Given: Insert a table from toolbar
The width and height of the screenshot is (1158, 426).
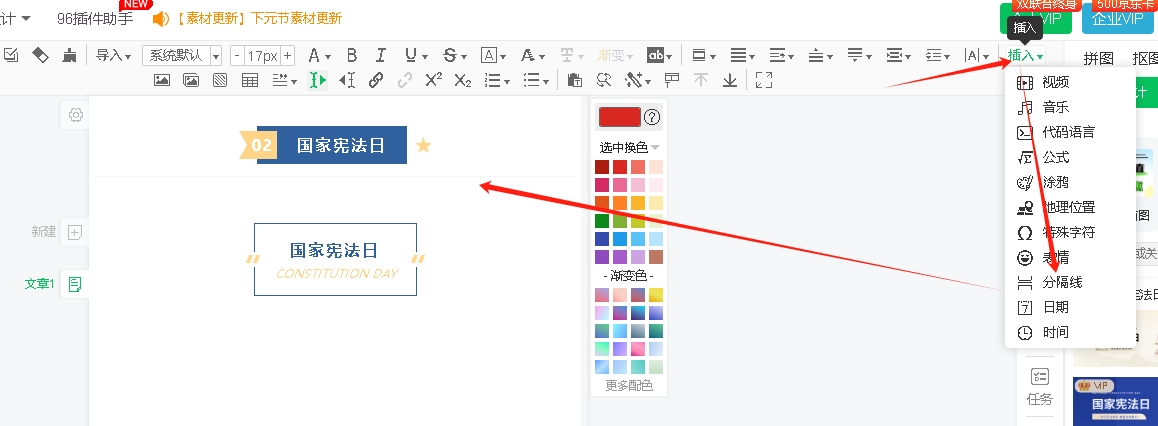Looking at the screenshot, I should [x=250, y=80].
